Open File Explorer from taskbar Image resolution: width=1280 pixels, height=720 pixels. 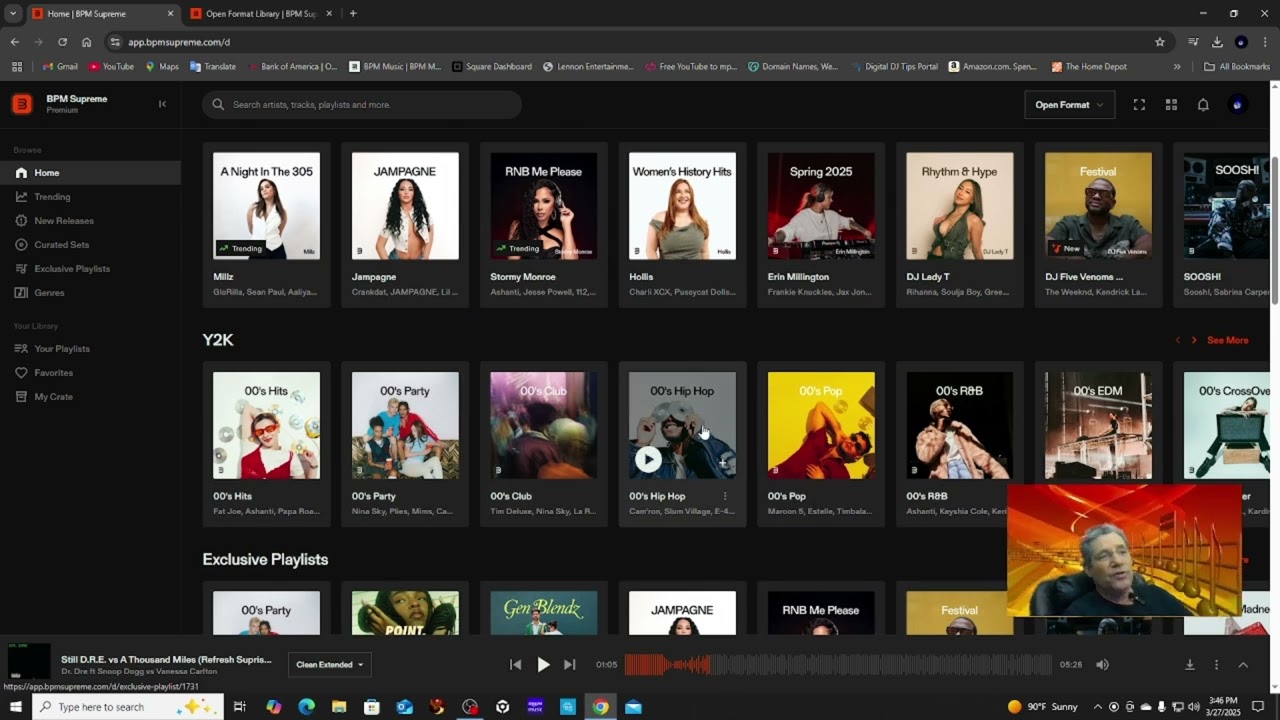pos(339,707)
